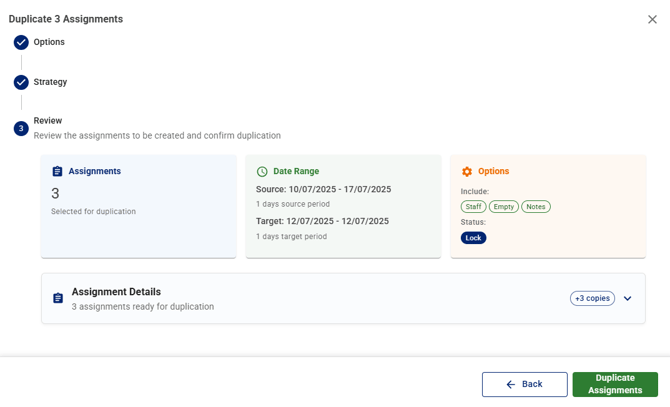The image size is (670, 407).
Task: Jump to the Strategy step label
Action: click(51, 82)
